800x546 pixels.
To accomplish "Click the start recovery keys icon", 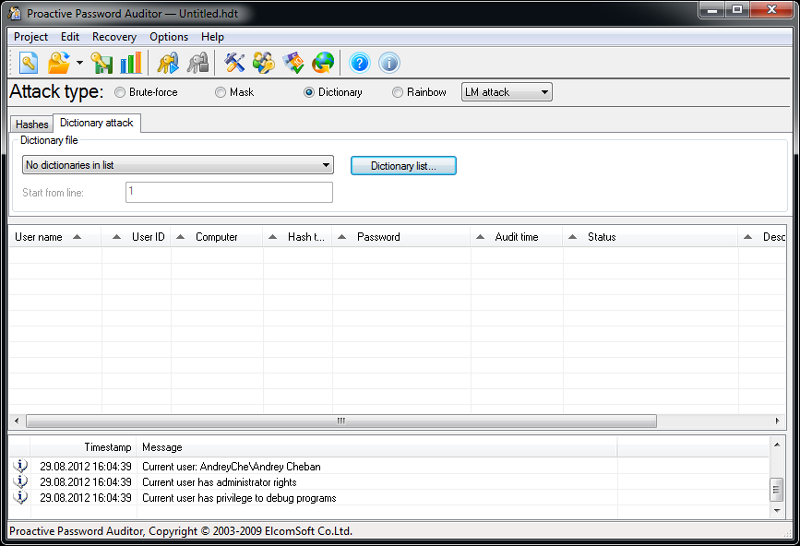I will (x=167, y=63).
